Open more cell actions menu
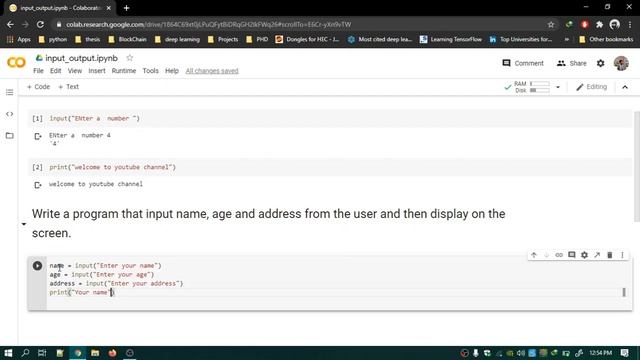 pos(622,255)
